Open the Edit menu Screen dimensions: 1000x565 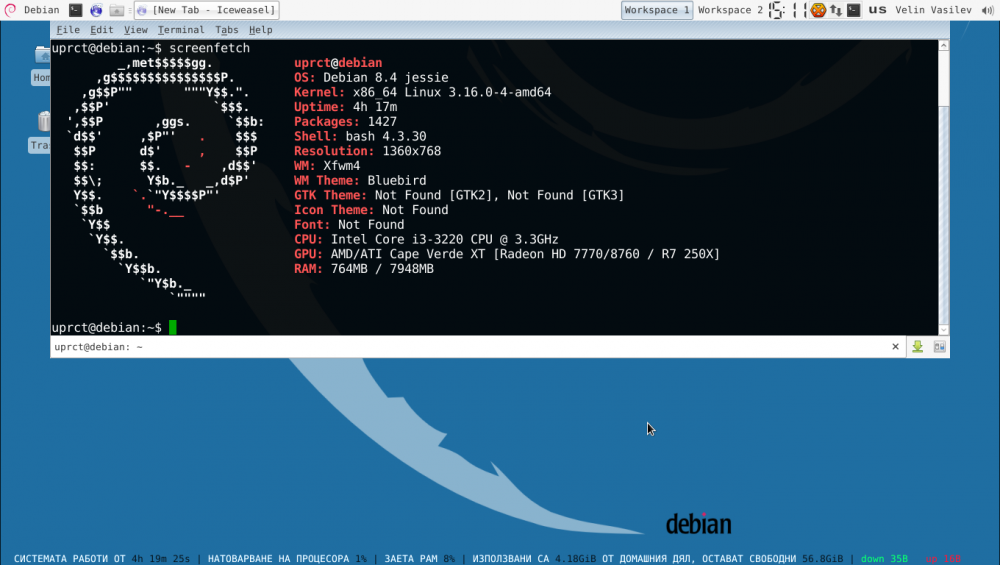click(101, 29)
